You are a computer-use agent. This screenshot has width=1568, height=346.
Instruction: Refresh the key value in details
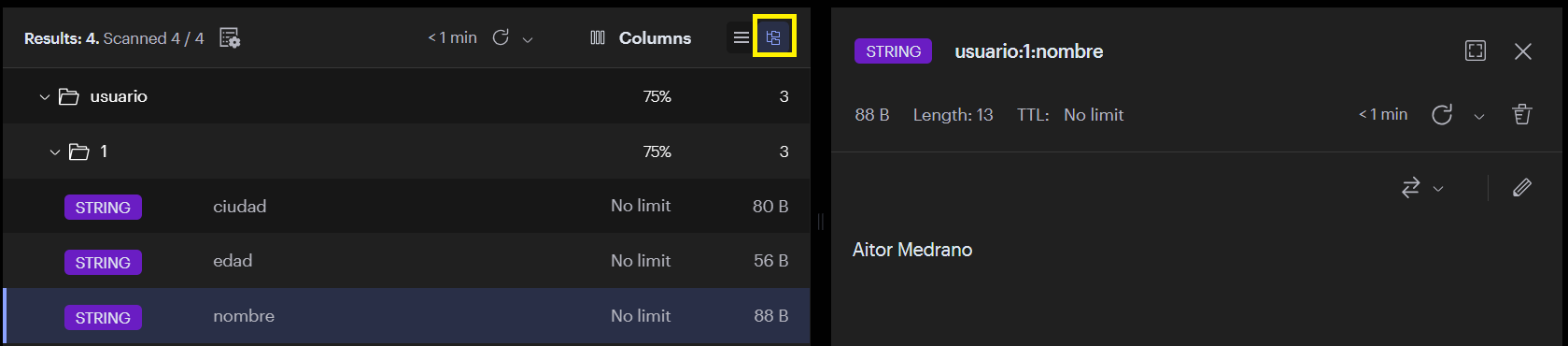click(1442, 114)
